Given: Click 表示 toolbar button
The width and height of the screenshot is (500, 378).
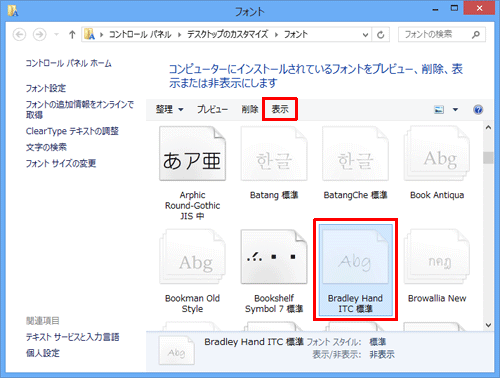Looking at the screenshot, I should (280, 109).
